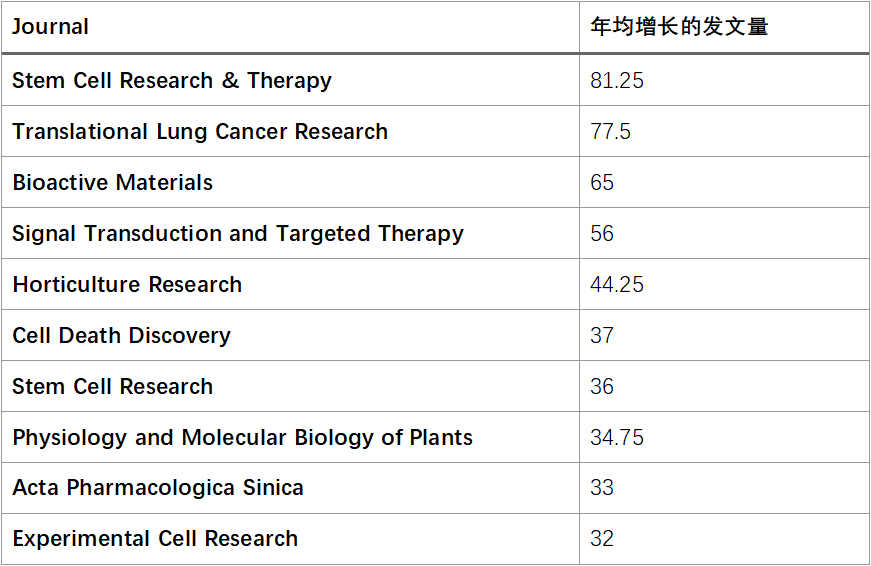Viewport: 871px width, 566px height.
Task: Click the value 34.75
Action: pyautogui.click(x=617, y=438)
